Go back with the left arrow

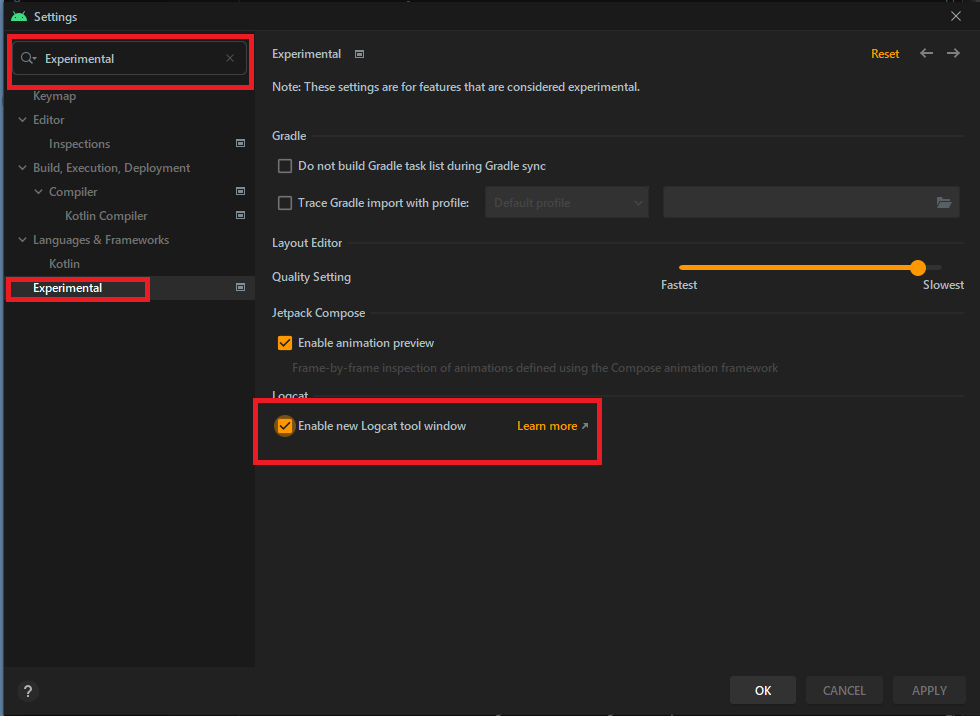926,53
